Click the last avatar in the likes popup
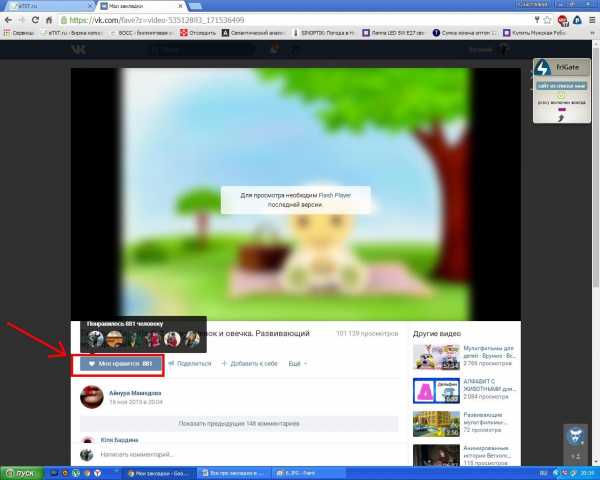Viewport: 600px width, 480px height. point(192,339)
